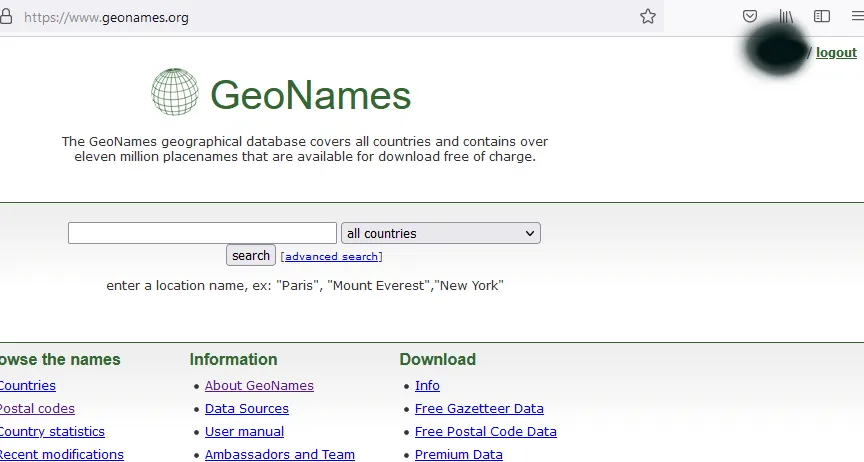Open the Data Sources link
864x462 pixels.
click(247, 409)
